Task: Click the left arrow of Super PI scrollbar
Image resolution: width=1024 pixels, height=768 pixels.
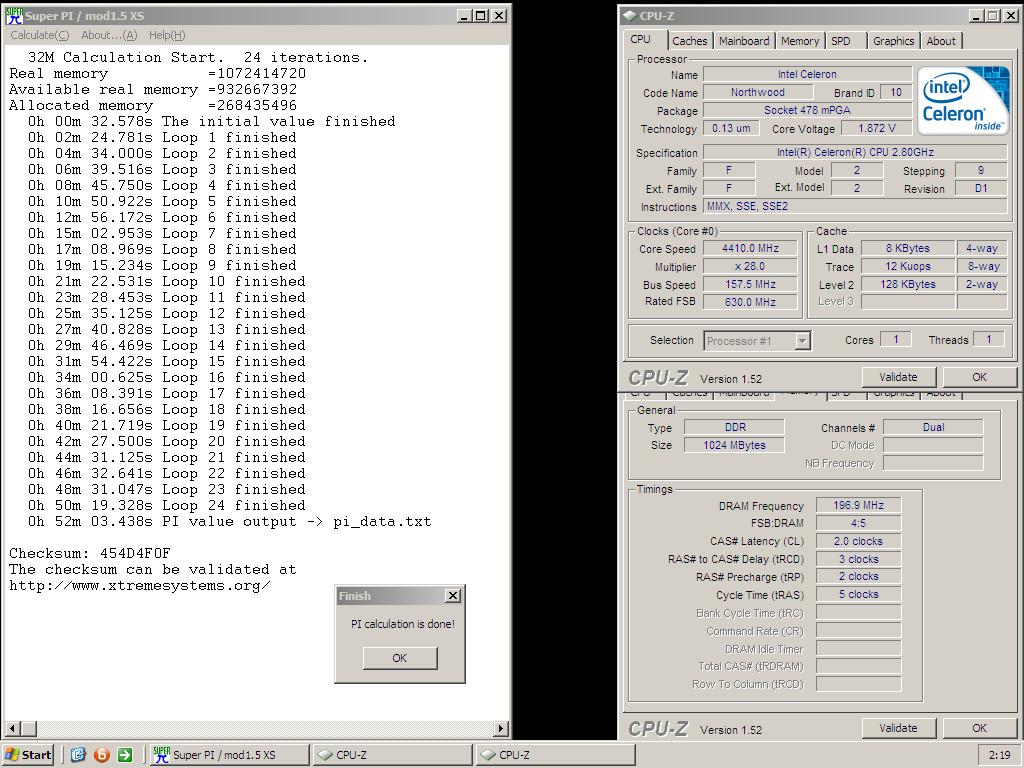Action: (x=12, y=728)
